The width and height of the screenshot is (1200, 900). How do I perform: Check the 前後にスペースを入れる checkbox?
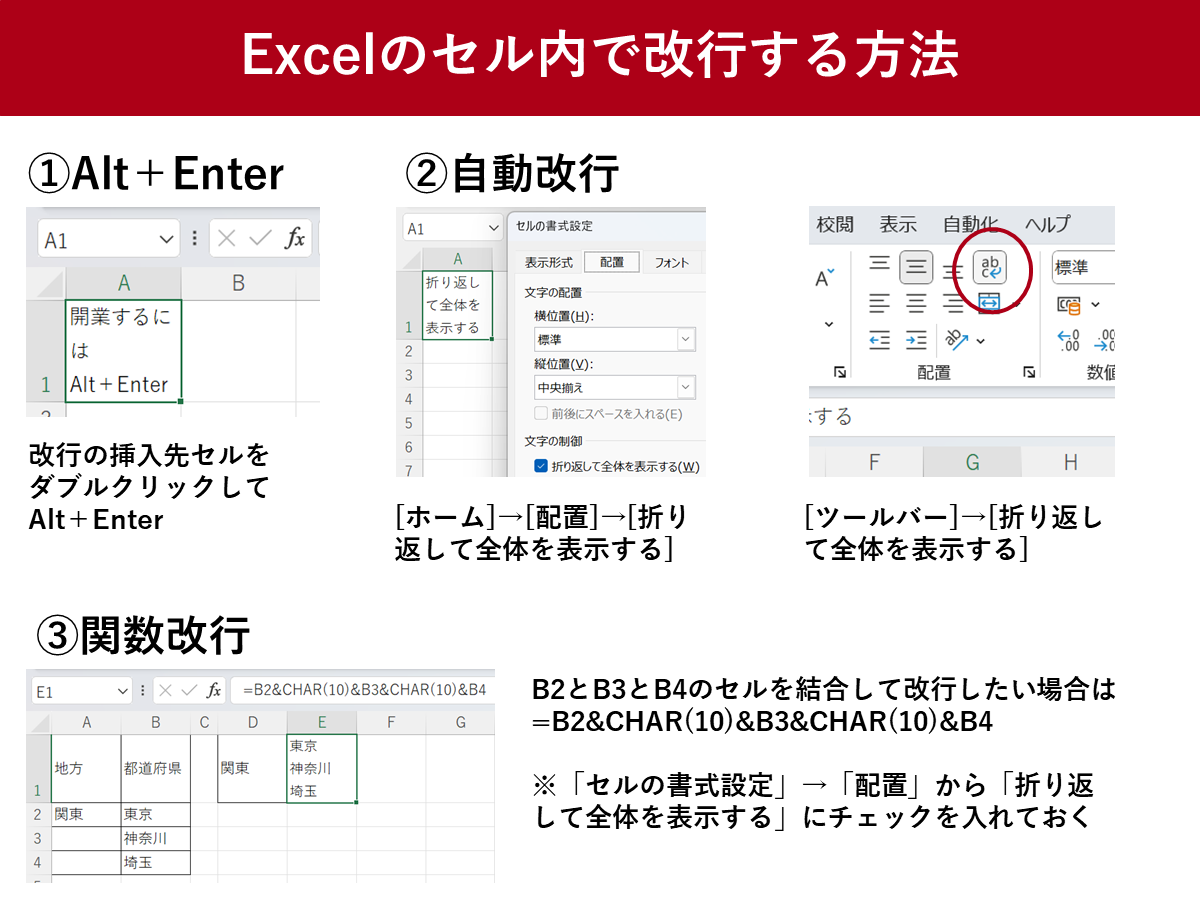pyautogui.click(x=541, y=413)
